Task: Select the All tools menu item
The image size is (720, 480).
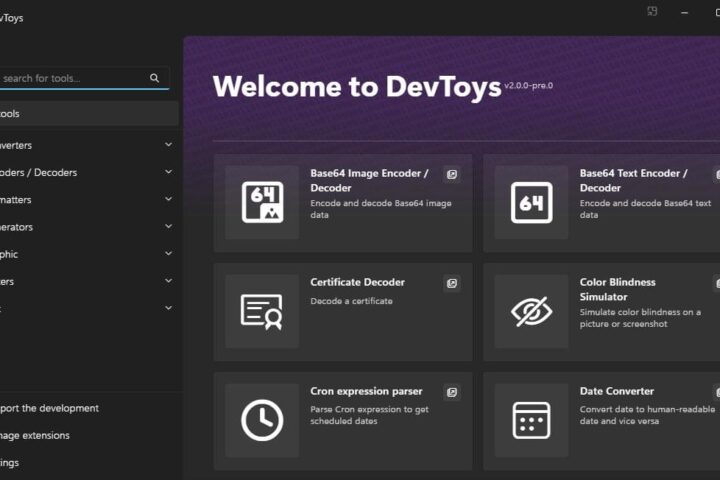Action: pyautogui.click(x=89, y=113)
